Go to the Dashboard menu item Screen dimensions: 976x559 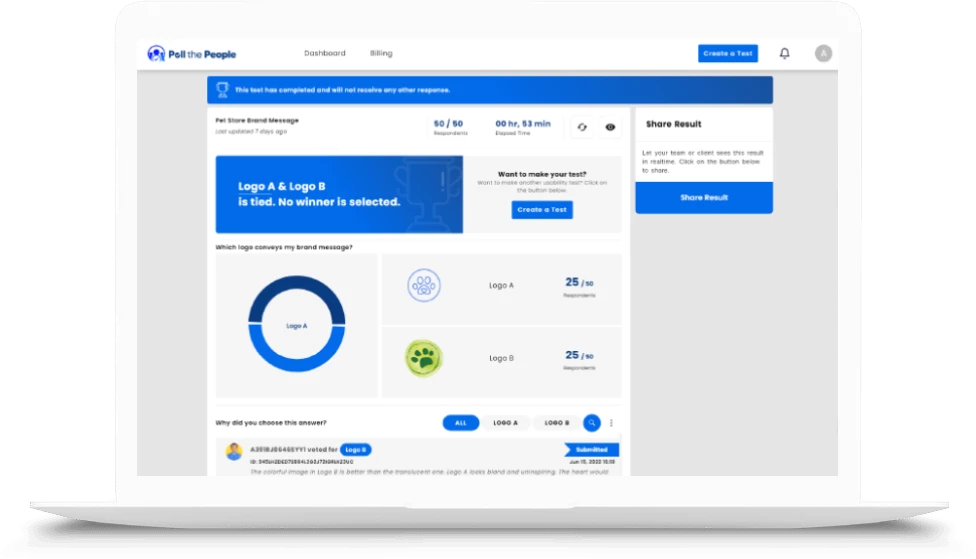(324, 54)
